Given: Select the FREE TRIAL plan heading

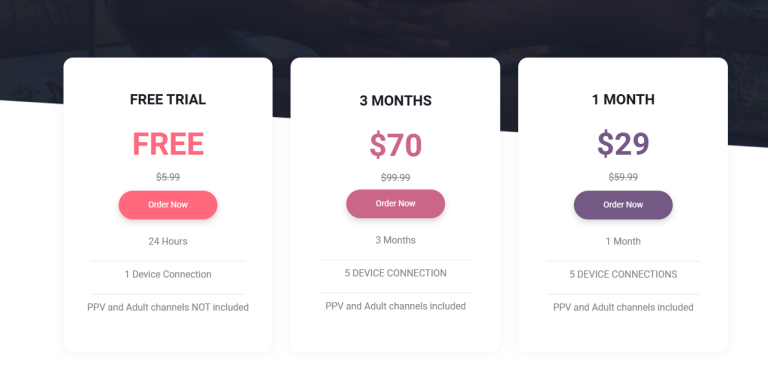Looking at the screenshot, I should [x=168, y=99].
